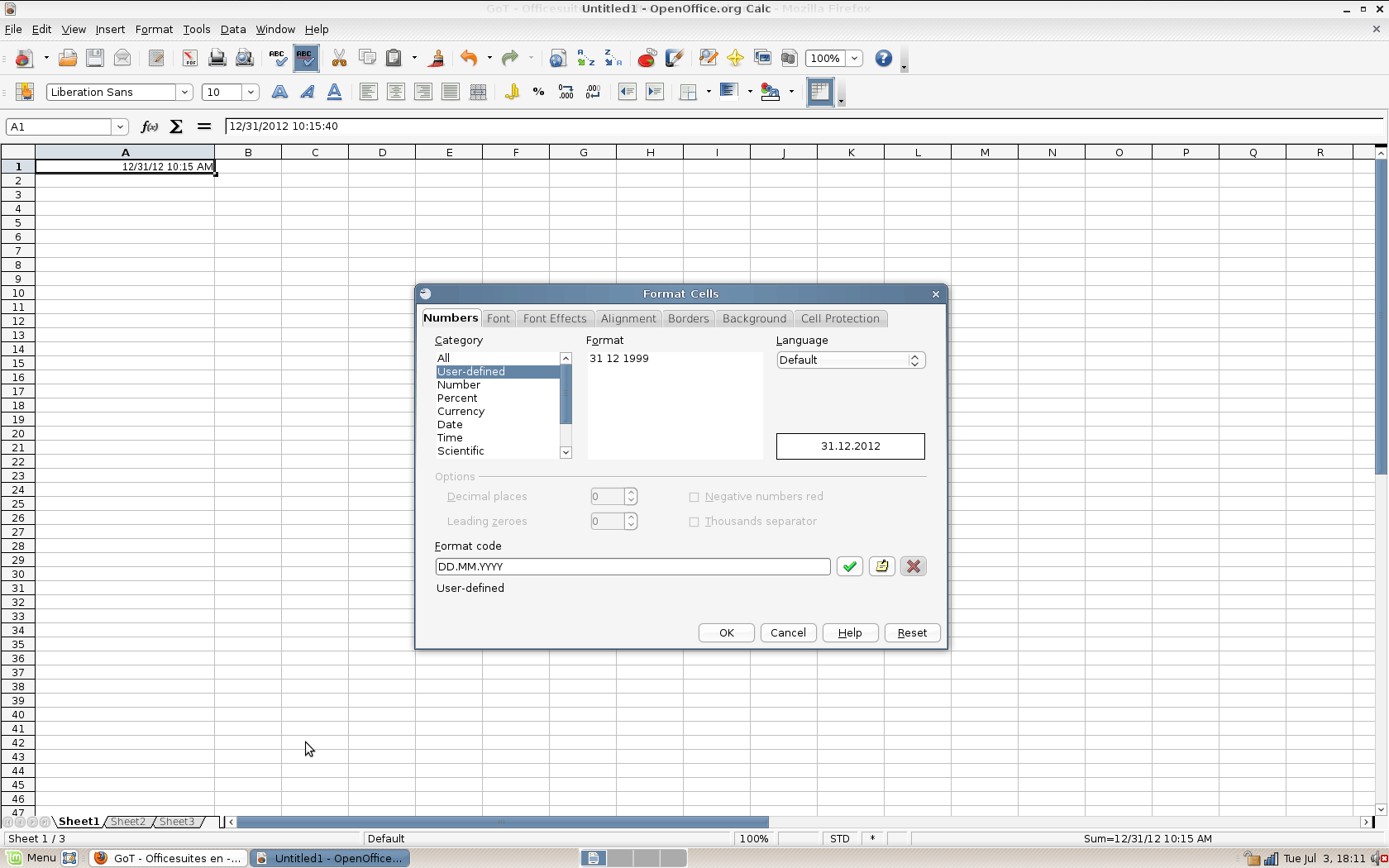Viewport: 1389px width, 868px height.
Task: Switch to the Font Effects tab
Action: (555, 318)
